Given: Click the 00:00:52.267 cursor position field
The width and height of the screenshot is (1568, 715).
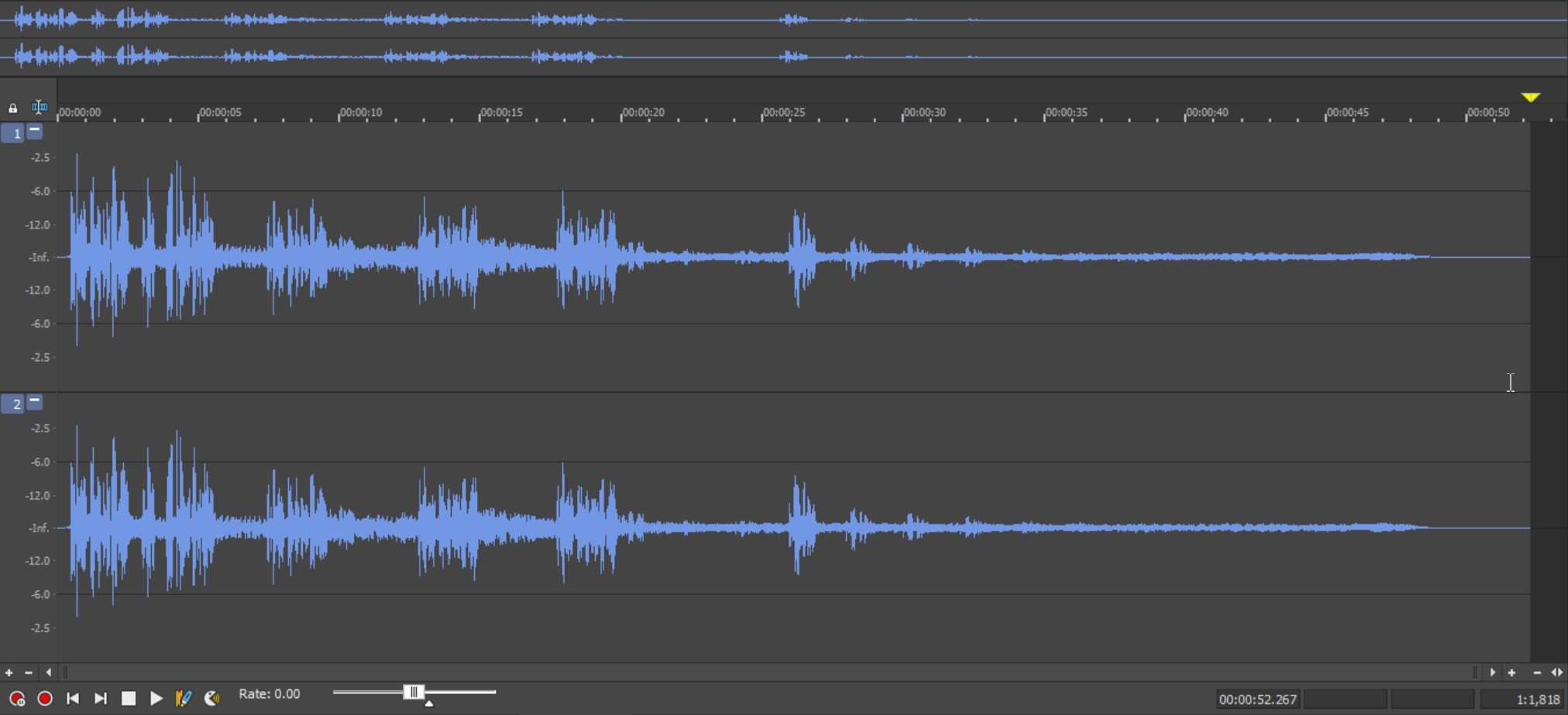Looking at the screenshot, I should [x=1257, y=700].
